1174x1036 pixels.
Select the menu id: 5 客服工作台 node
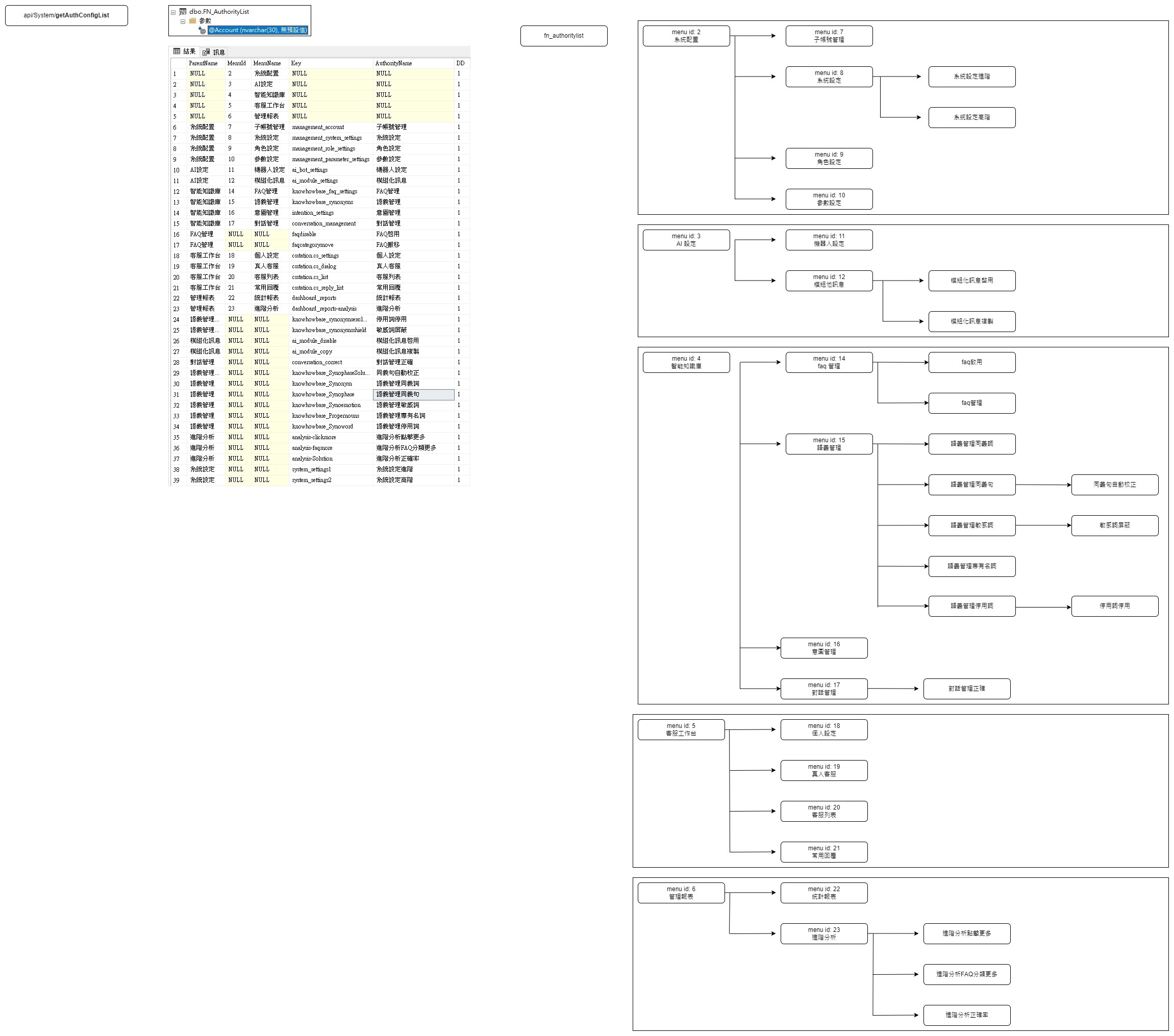[681, 729]
